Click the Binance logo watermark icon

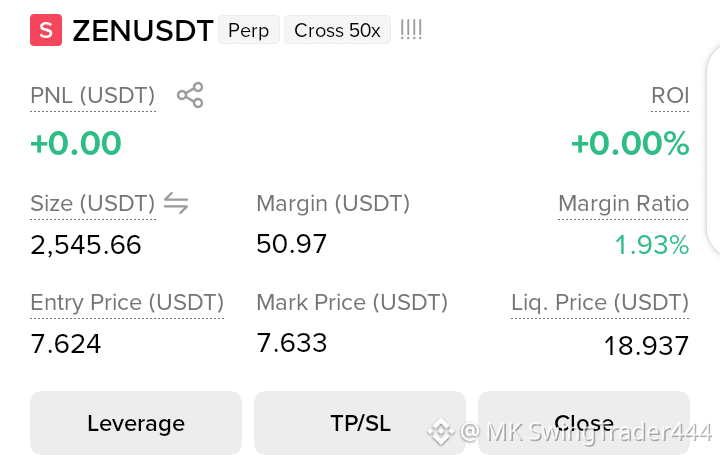click(440, 432)
